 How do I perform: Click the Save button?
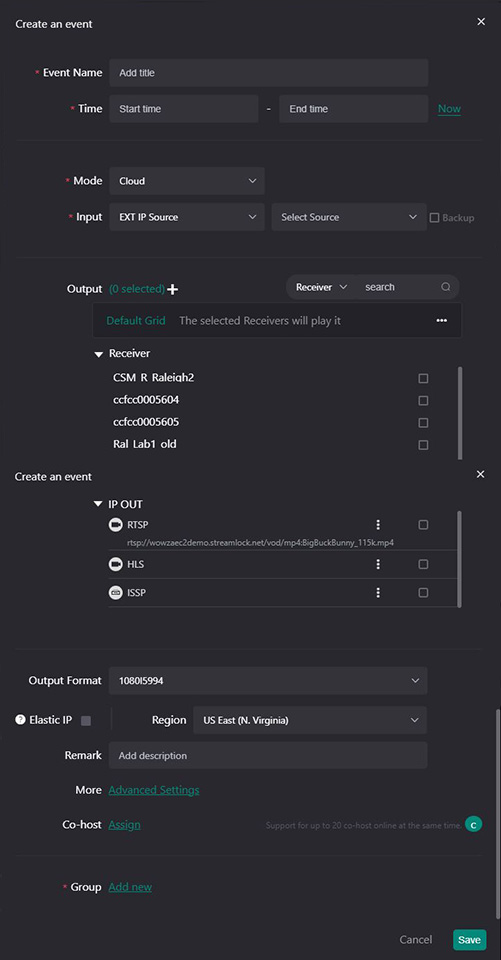470,940
